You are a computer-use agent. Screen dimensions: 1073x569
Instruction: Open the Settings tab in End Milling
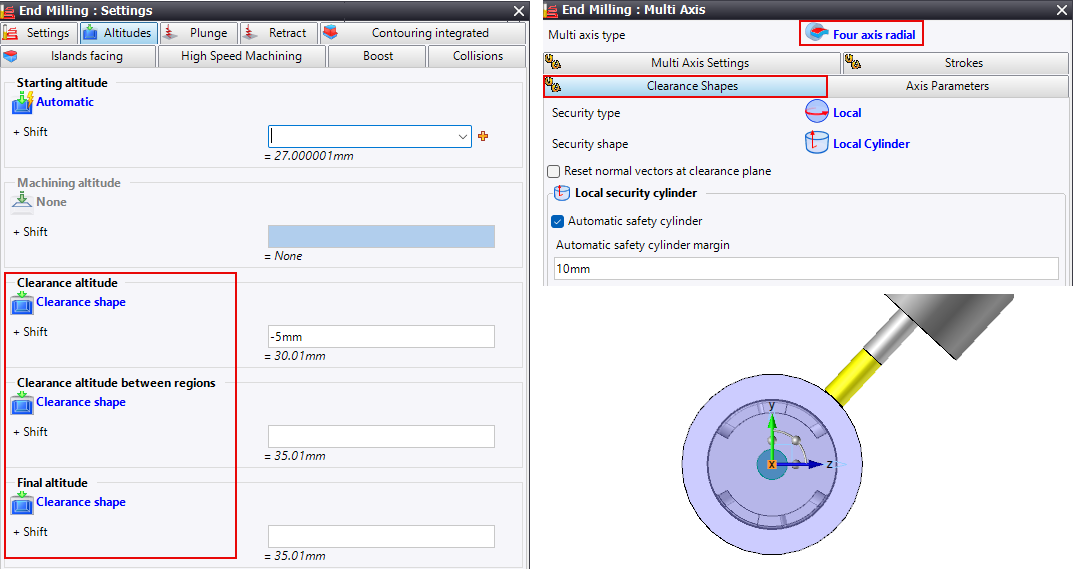click(38, 33)
